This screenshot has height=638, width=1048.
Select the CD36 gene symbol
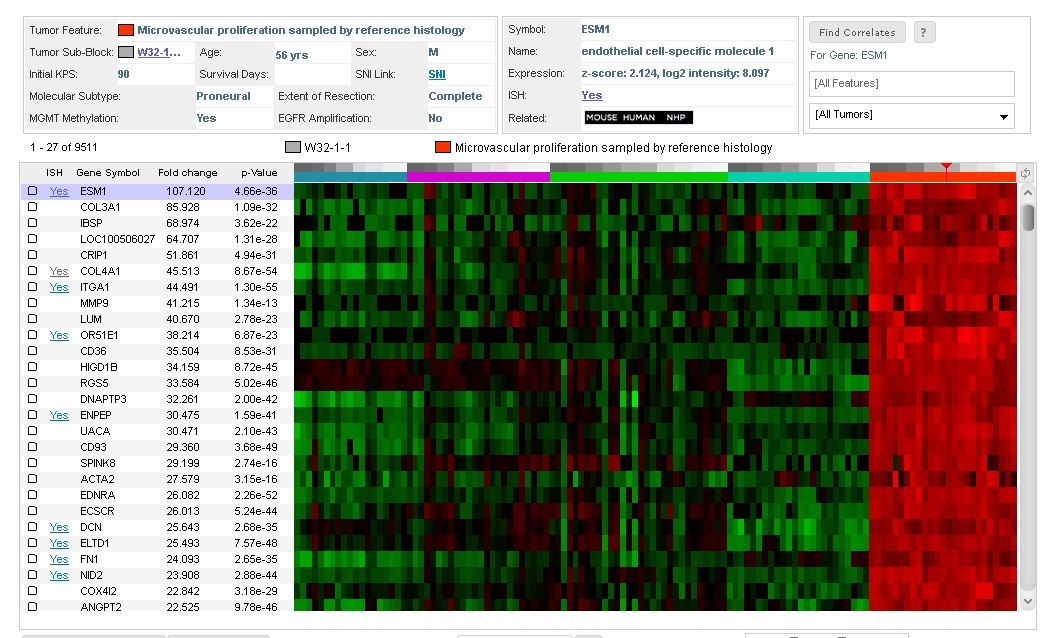pyautogui.click(x=94, y=351)
